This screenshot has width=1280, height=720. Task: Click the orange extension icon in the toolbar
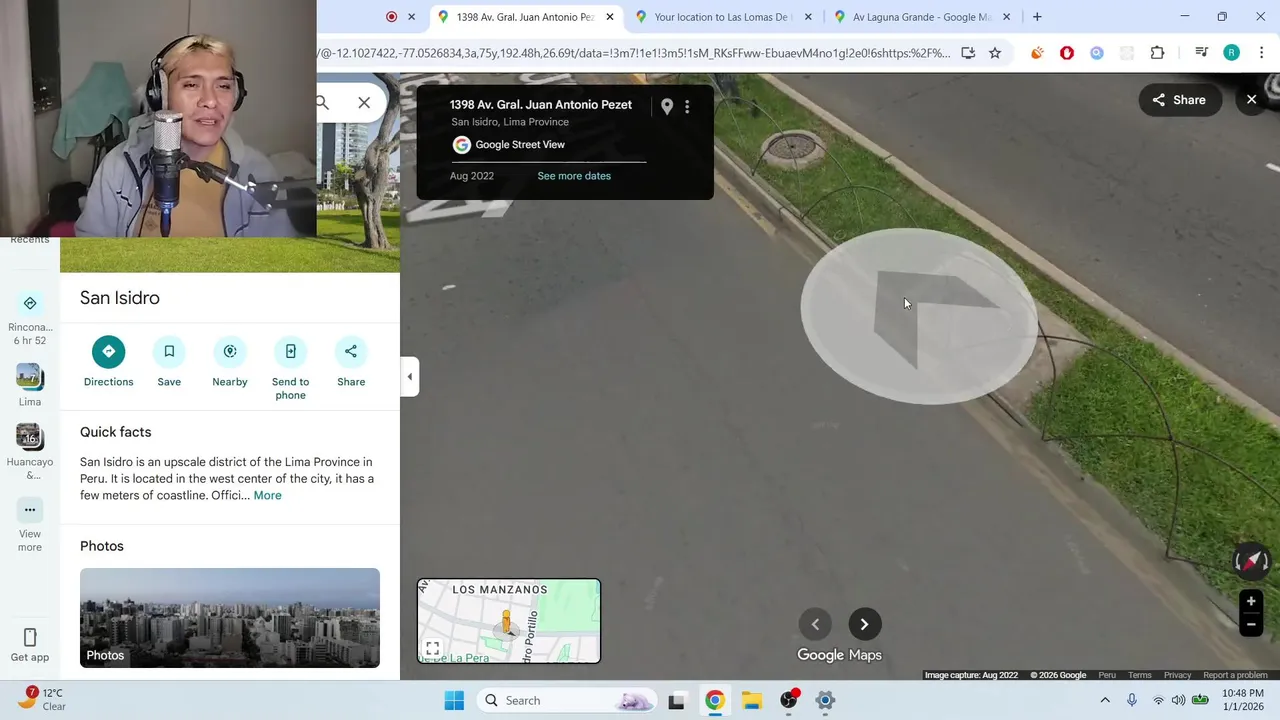[1037, 53]
